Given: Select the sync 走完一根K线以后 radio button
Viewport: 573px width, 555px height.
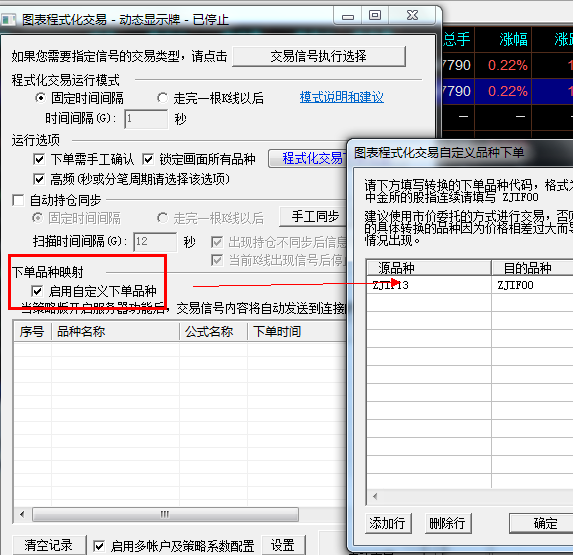Looking at the screenshot, I should 162,218.
